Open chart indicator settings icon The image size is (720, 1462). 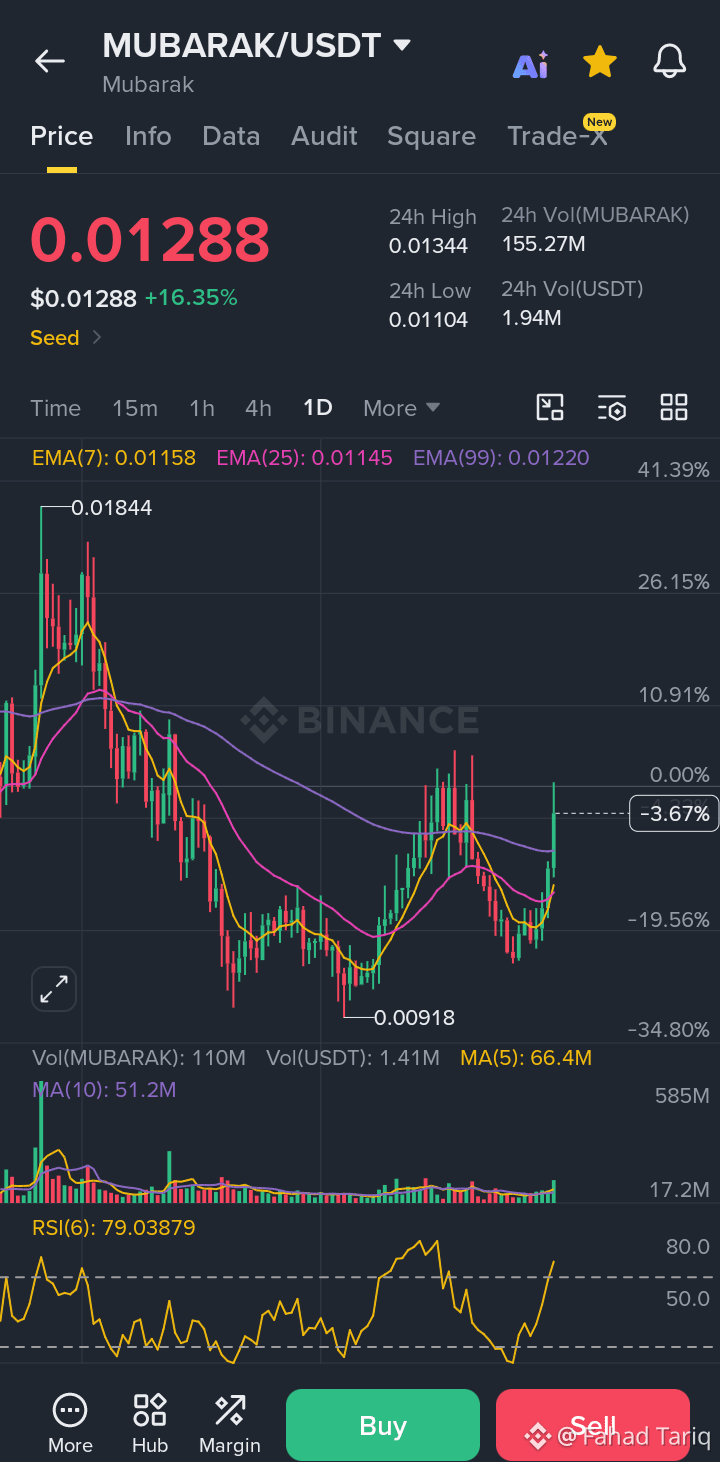pos(612,407)
